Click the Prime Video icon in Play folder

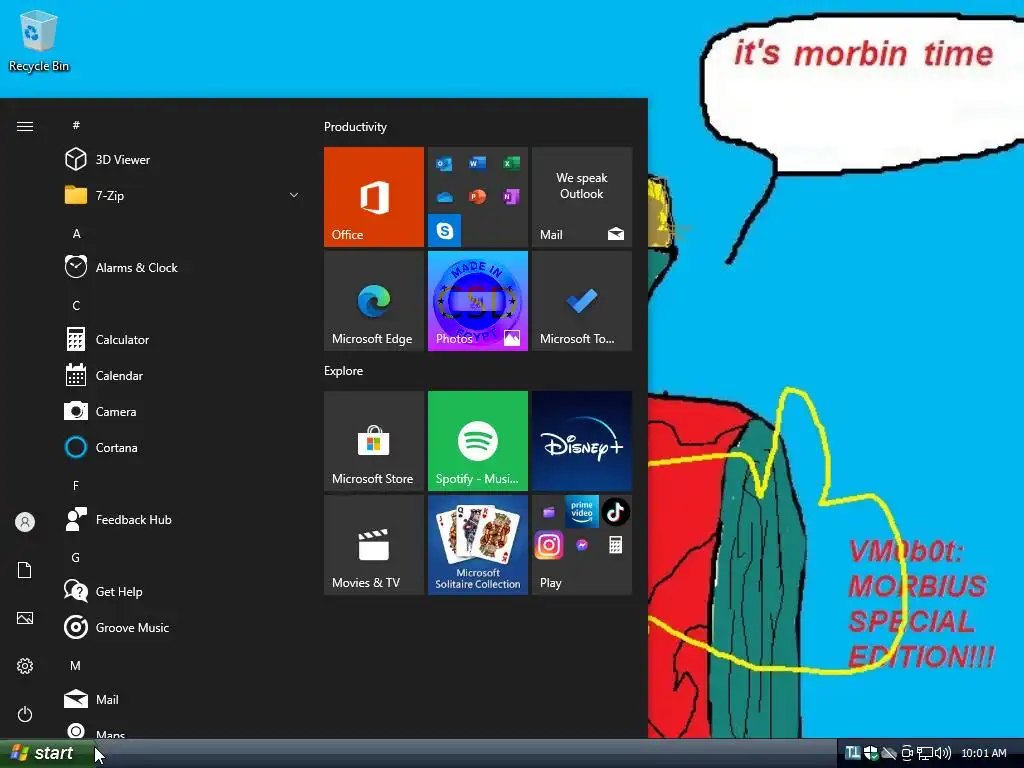tap(582, 511)
